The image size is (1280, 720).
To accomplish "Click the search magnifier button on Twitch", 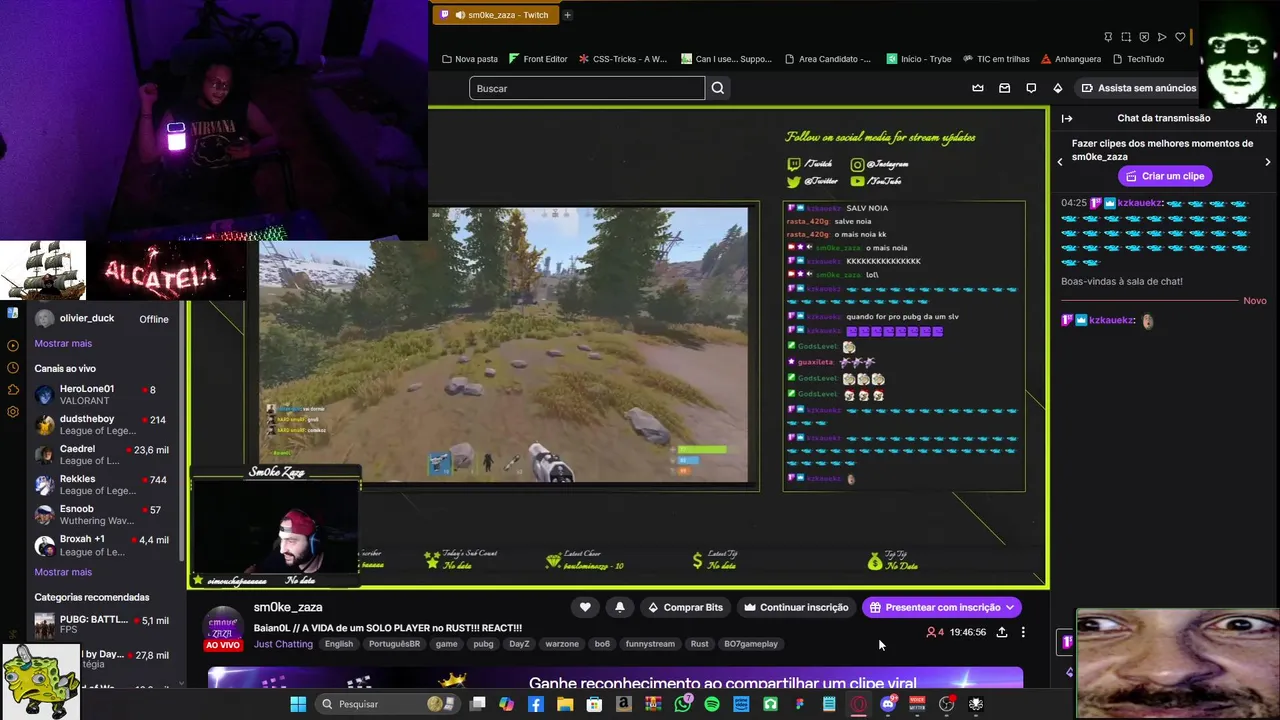I will click(717, 88).
